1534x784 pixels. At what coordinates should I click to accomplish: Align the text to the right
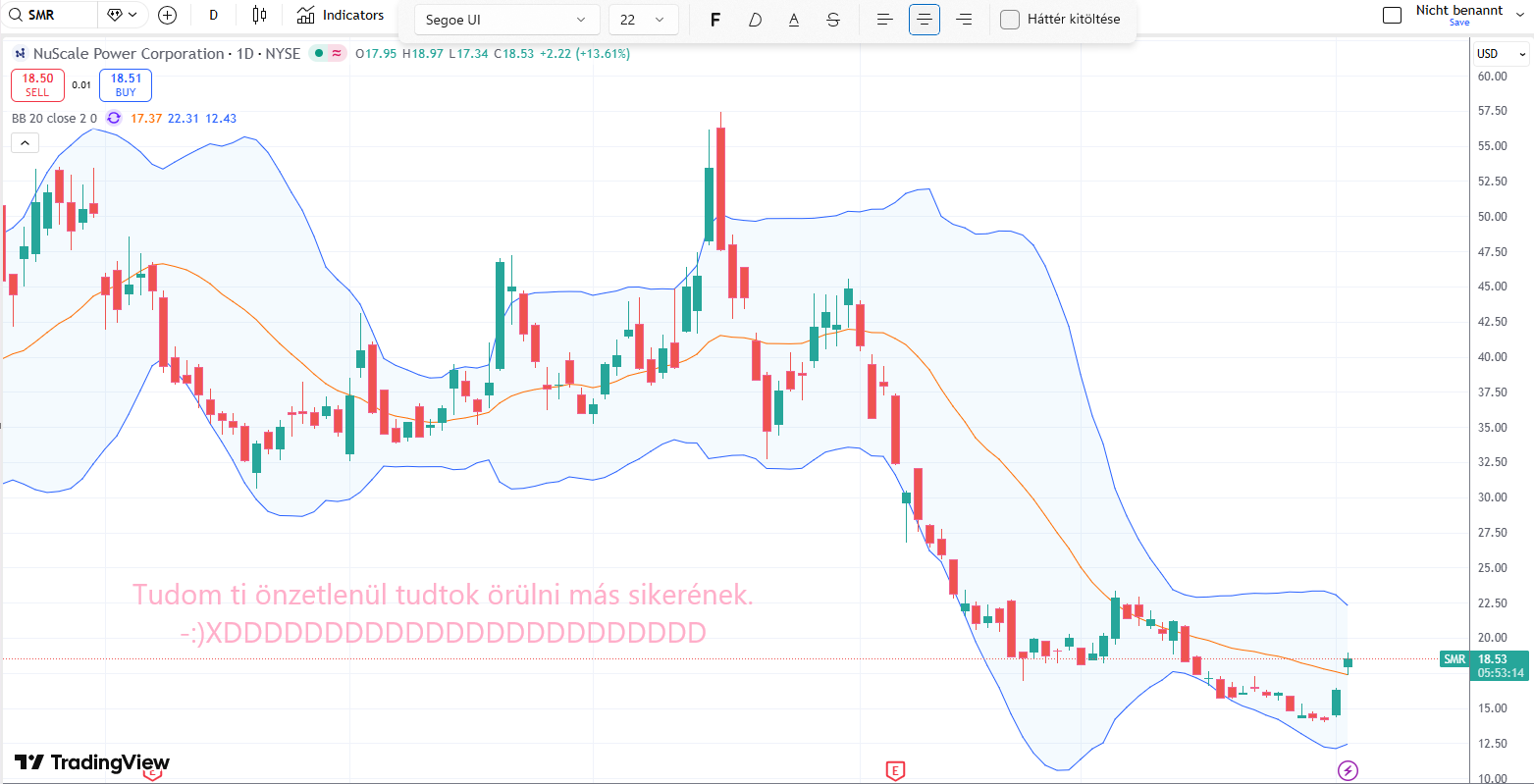point(964,20)
